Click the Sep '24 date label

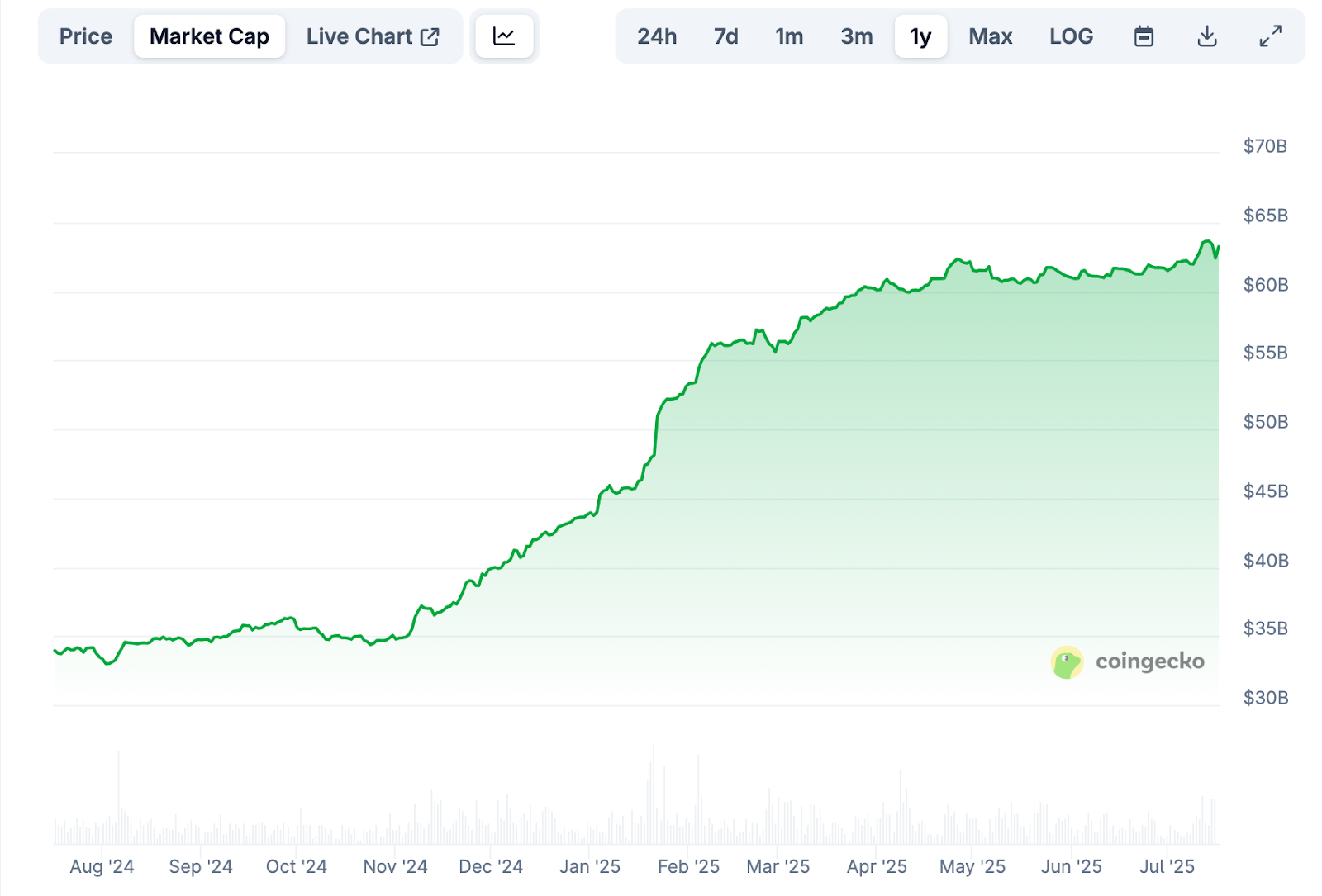pyautogui.click(x=201, y=866)
